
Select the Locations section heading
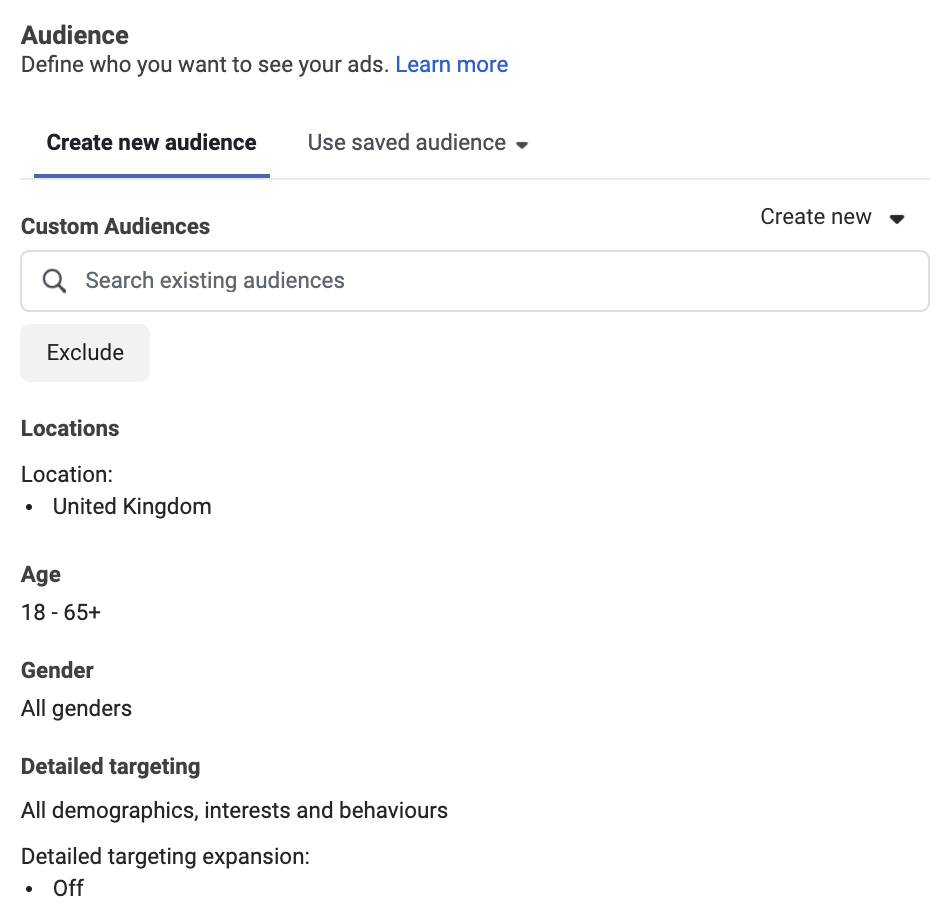pyautogui.click(x=70, y=428)
